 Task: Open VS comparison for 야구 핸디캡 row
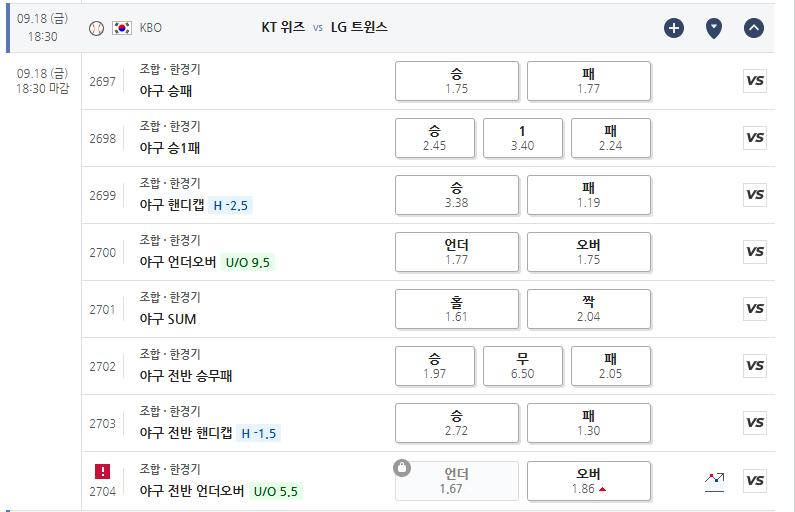point(755,195)
